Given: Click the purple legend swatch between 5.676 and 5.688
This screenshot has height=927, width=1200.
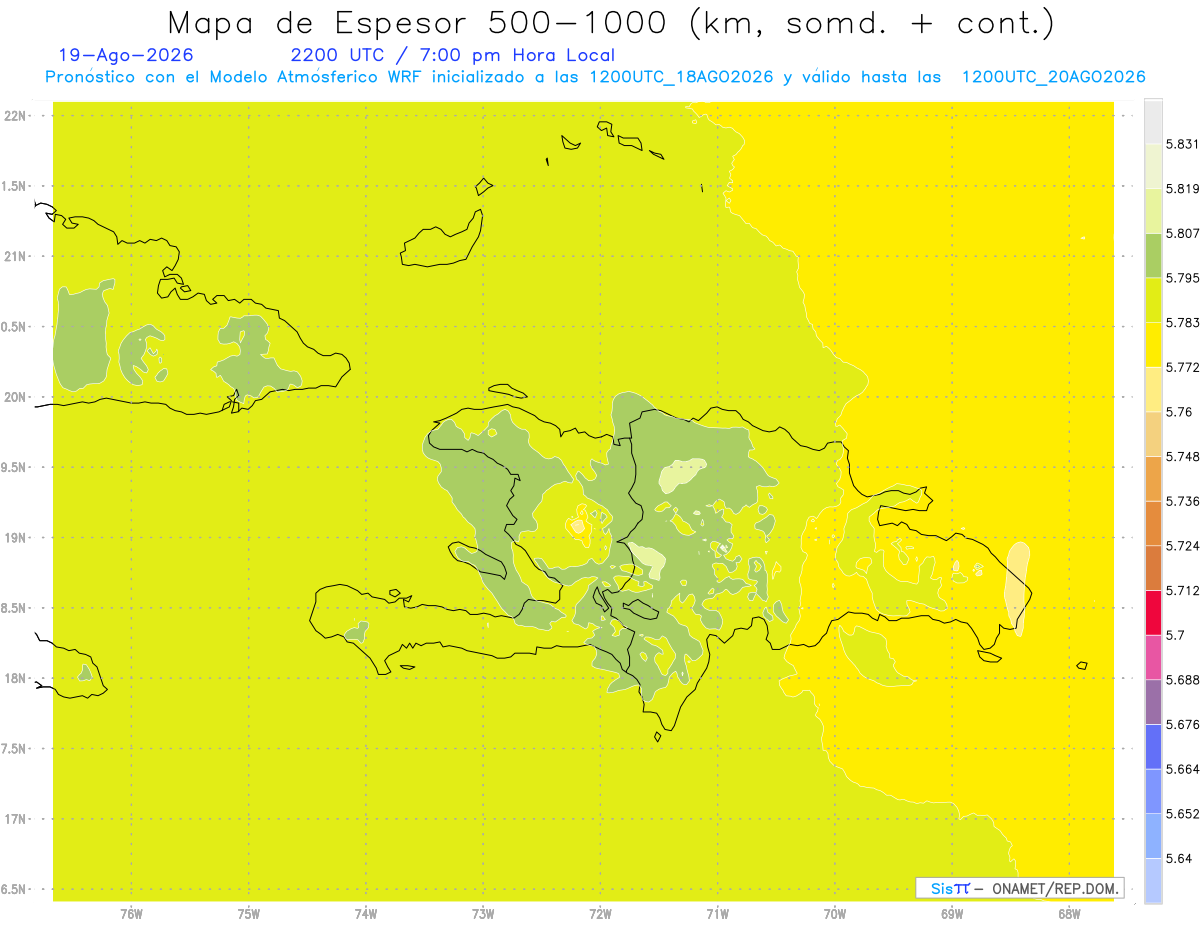Looking at the screenshot, I should coord(1153,702).
